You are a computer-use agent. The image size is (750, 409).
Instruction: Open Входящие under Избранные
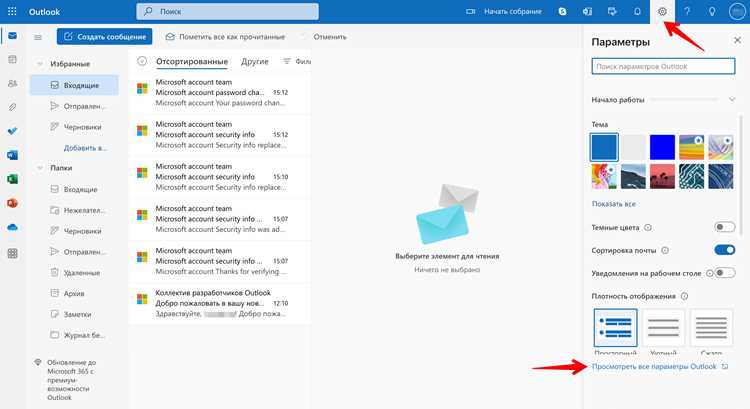click(74, 85)
